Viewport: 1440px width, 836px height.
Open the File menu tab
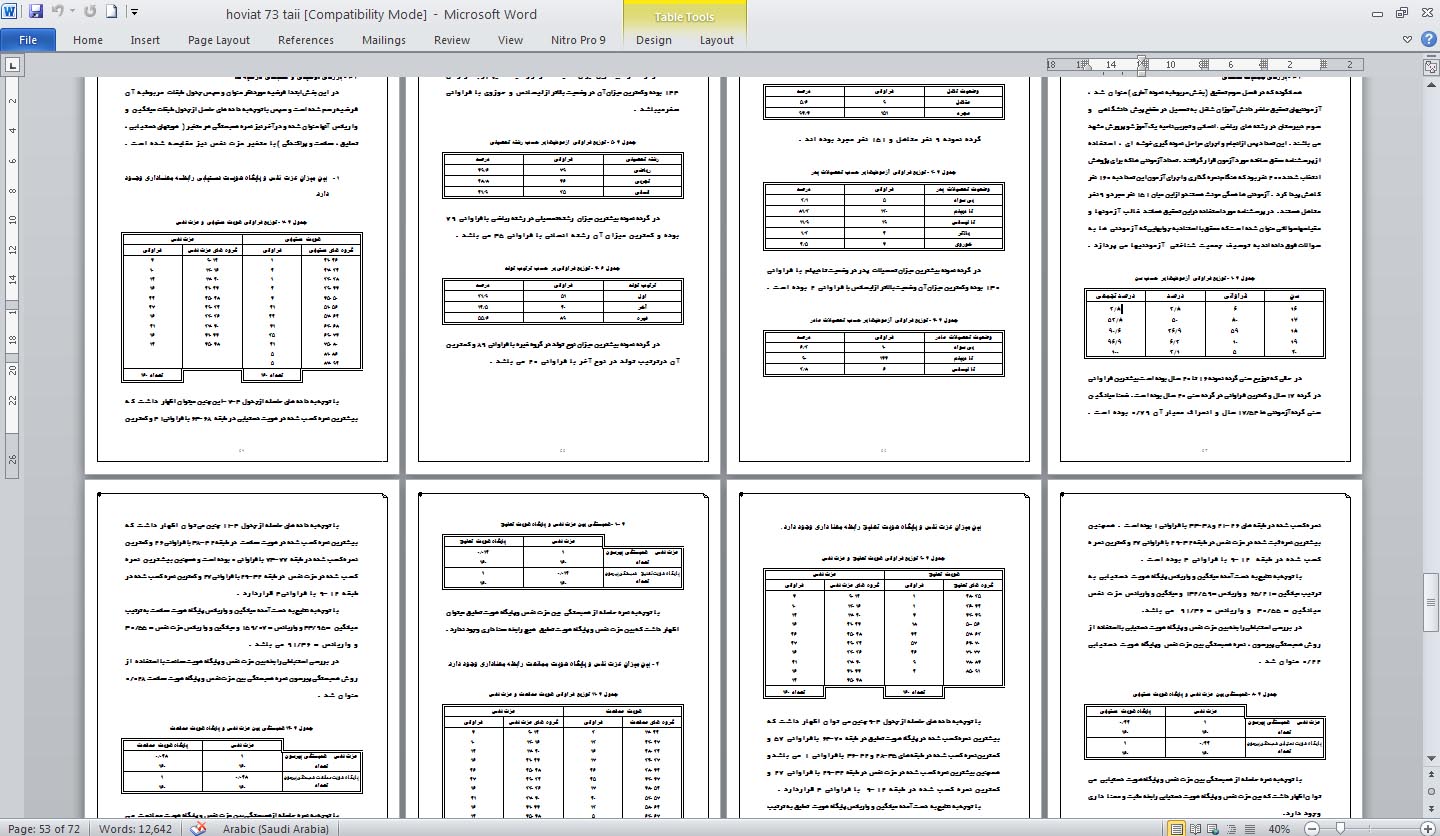point(28,40)
